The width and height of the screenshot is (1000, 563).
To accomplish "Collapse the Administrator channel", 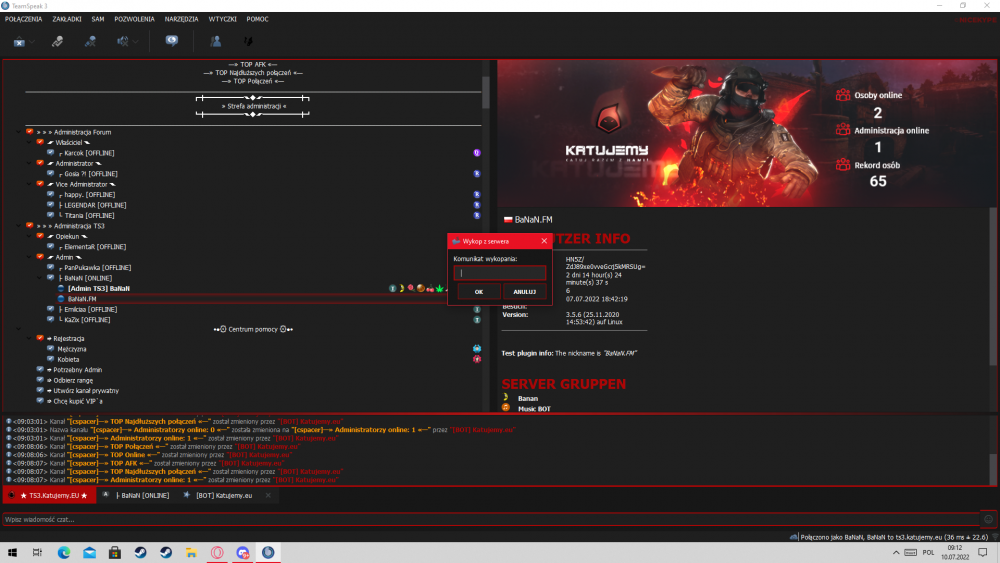I will tap(29, 163).
